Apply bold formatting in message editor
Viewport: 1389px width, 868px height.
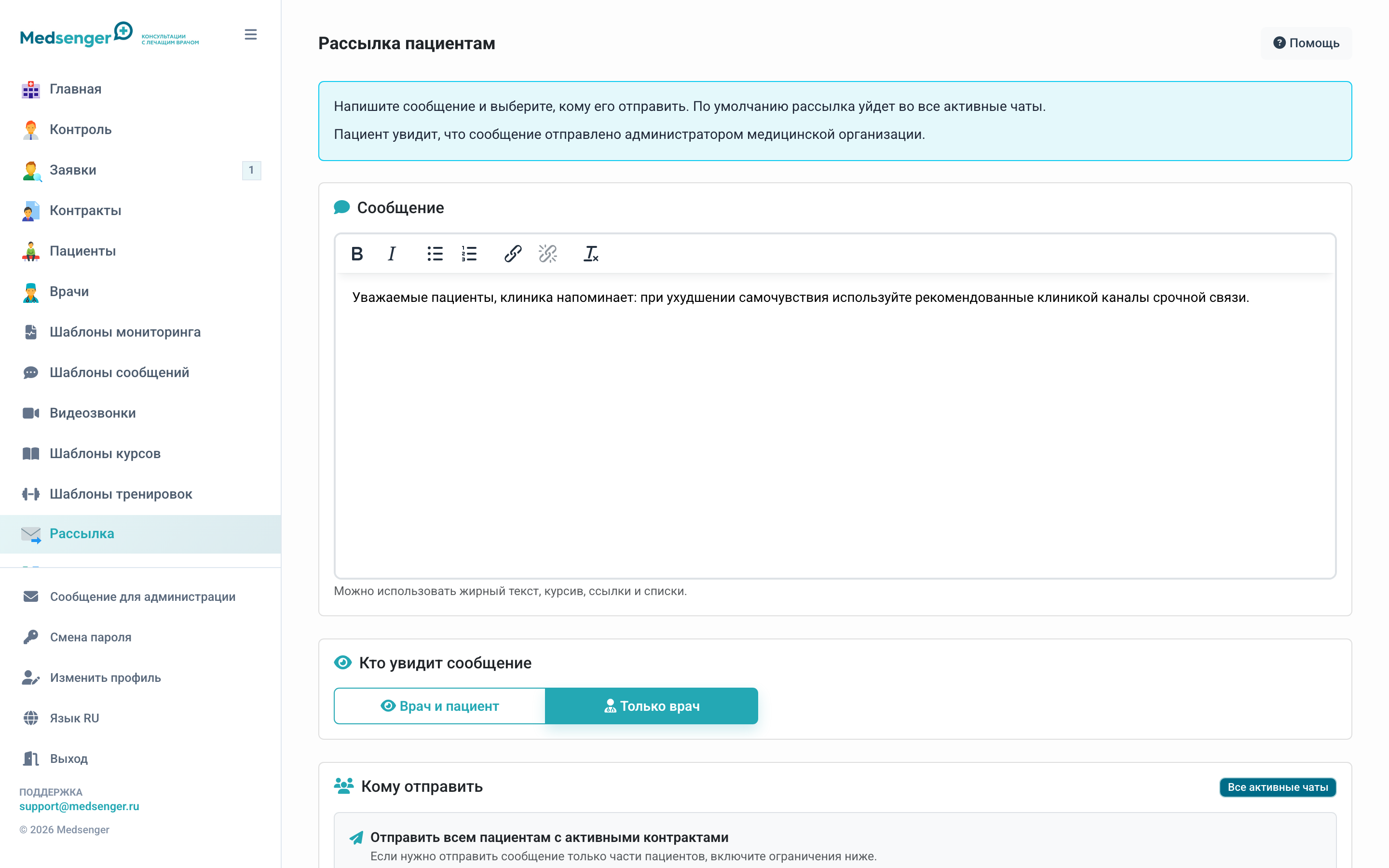[x=357, y=254]
